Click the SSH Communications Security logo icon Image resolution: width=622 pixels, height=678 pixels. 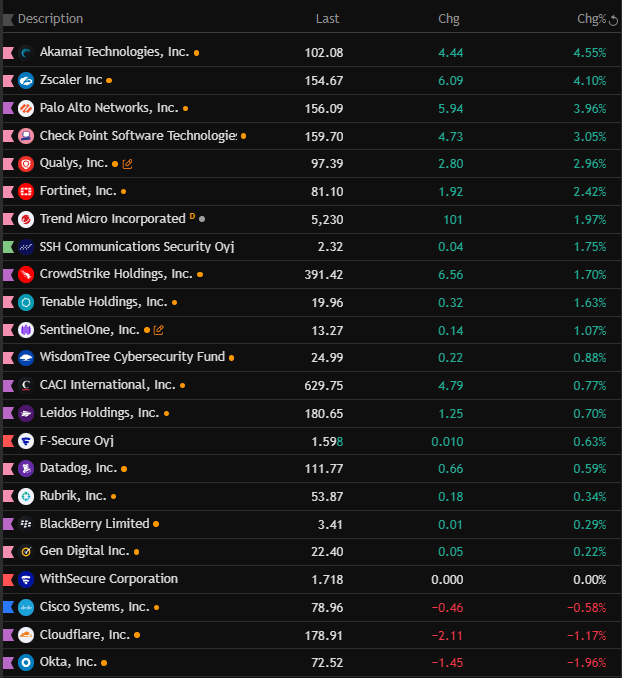tap(26, 247)
